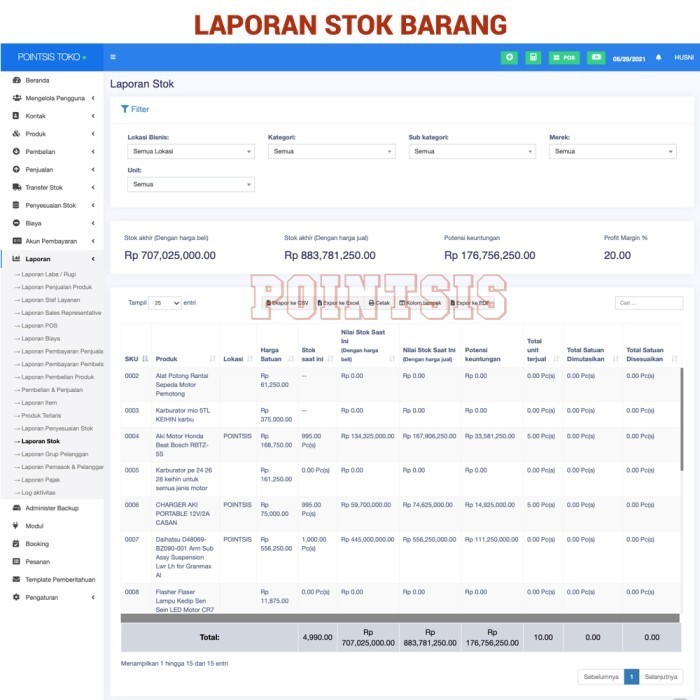Viewport: 700px width, 700px height.
Task: Open Laporan Biaya report
Action: [x=40, y=339]
